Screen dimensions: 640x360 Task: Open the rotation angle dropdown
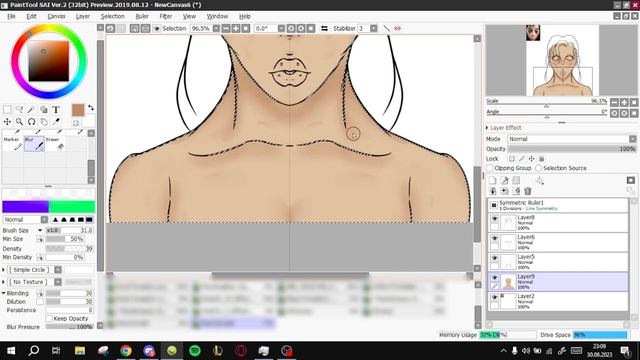[x=281, y=29]
